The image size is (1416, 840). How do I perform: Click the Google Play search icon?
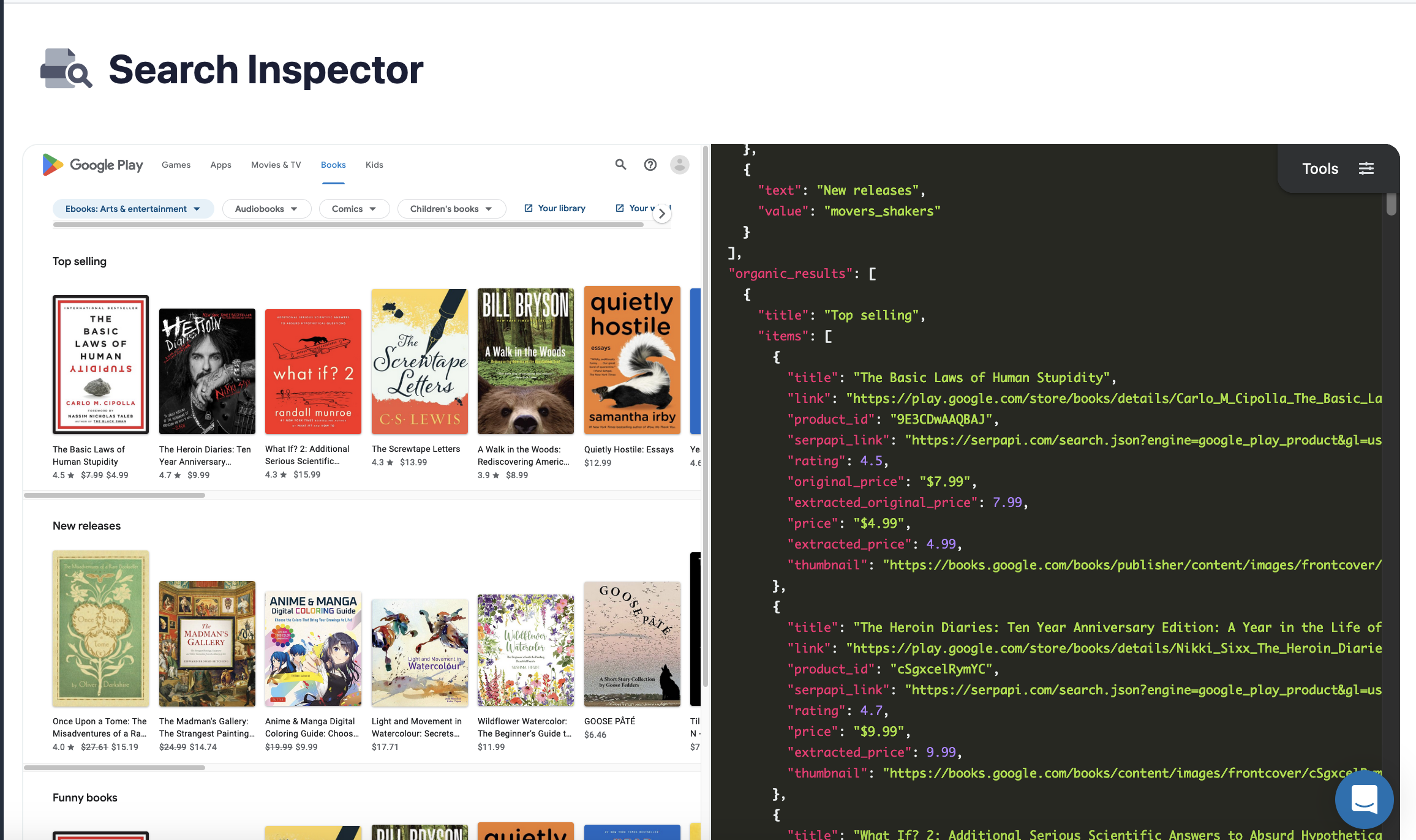click(620, 164)
